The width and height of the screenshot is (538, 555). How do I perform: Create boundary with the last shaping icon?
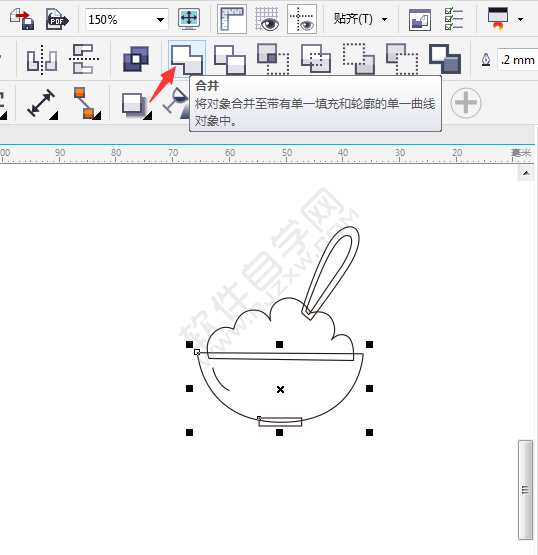pos(445,59)
